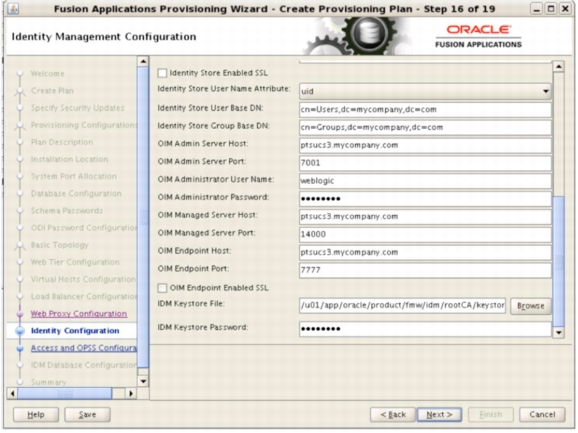The height and width of the screenshot is (433, 578).
Task: Open the Web Proxy Configuration step link
Action: pos(79,314)
